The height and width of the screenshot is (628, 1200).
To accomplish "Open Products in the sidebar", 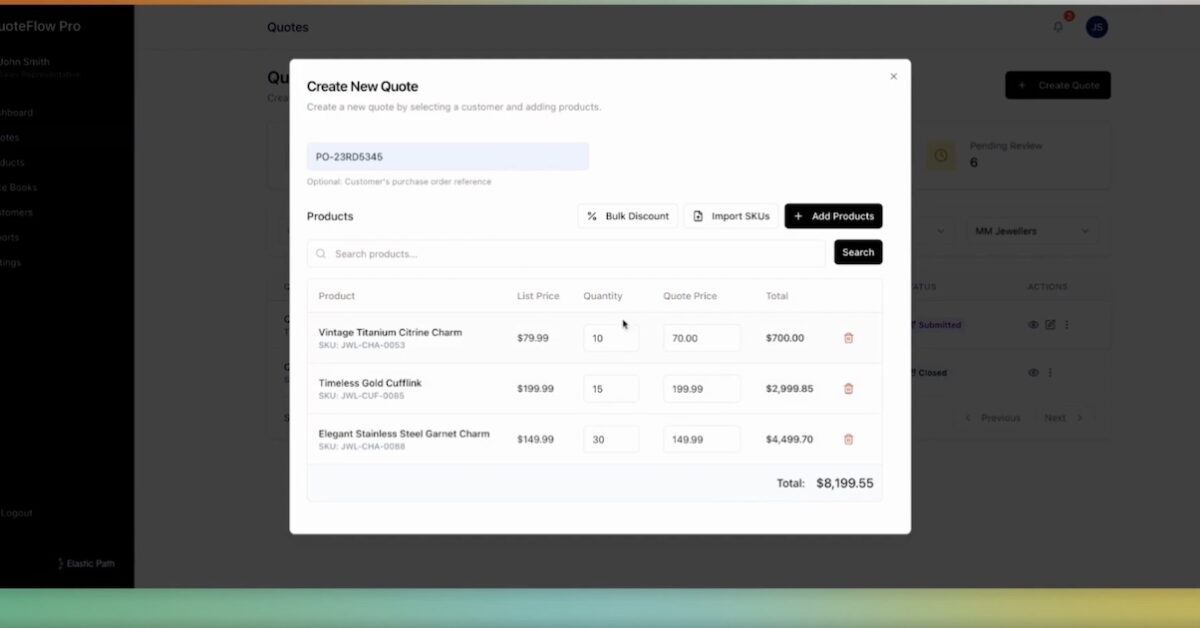I will (x=12, y=163).
